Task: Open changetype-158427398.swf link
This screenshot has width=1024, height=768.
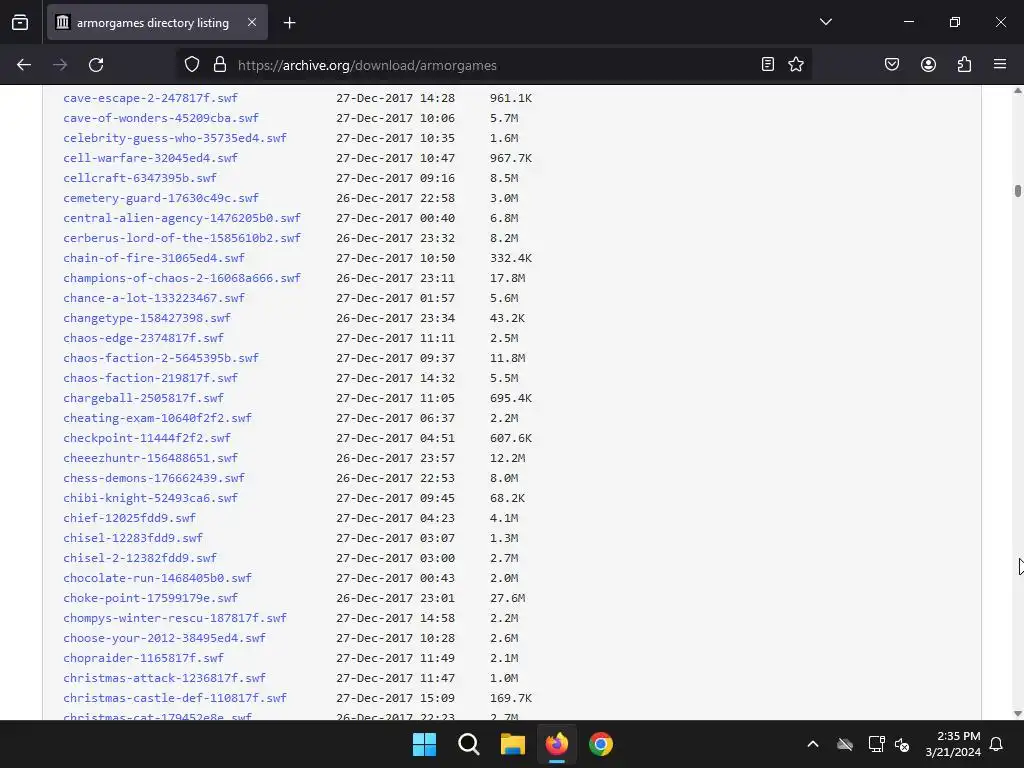Action: [147, 318]
